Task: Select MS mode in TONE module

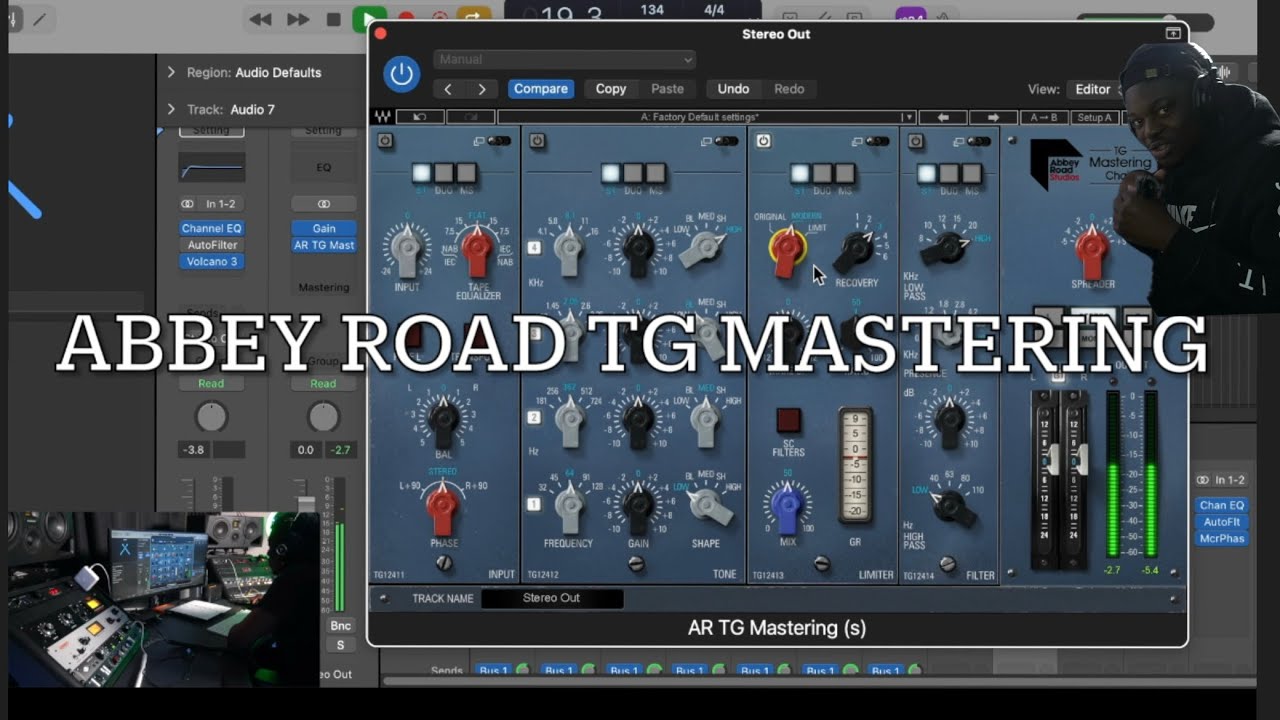Action: click(x=656, y=173)
